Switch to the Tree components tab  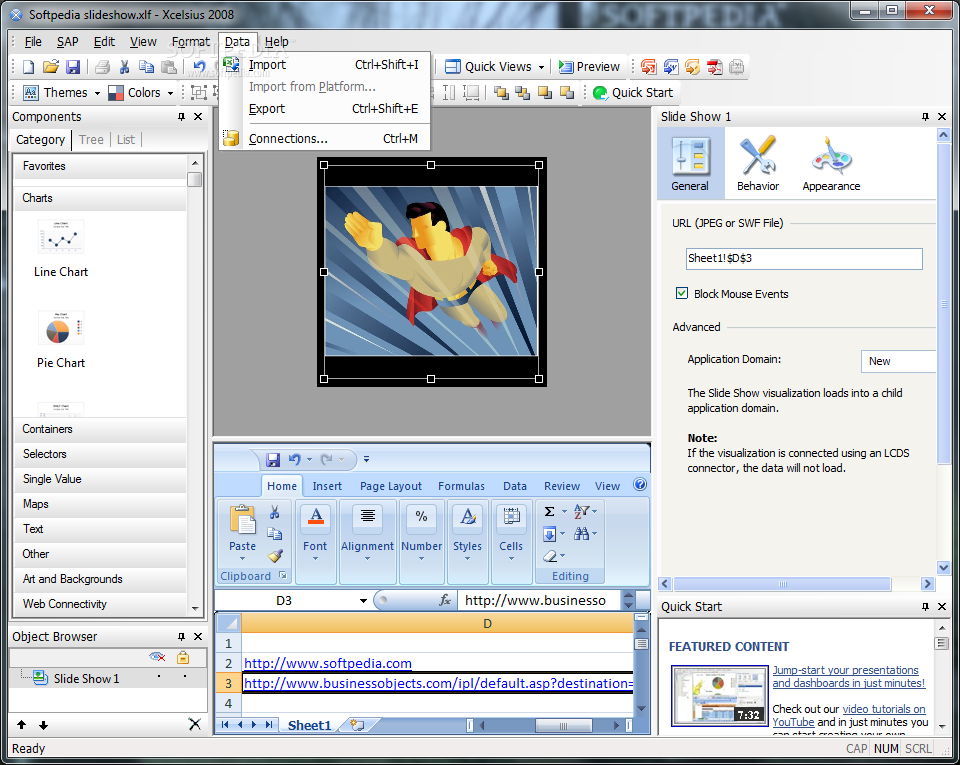pyautogui.click(x=91, y=140)
